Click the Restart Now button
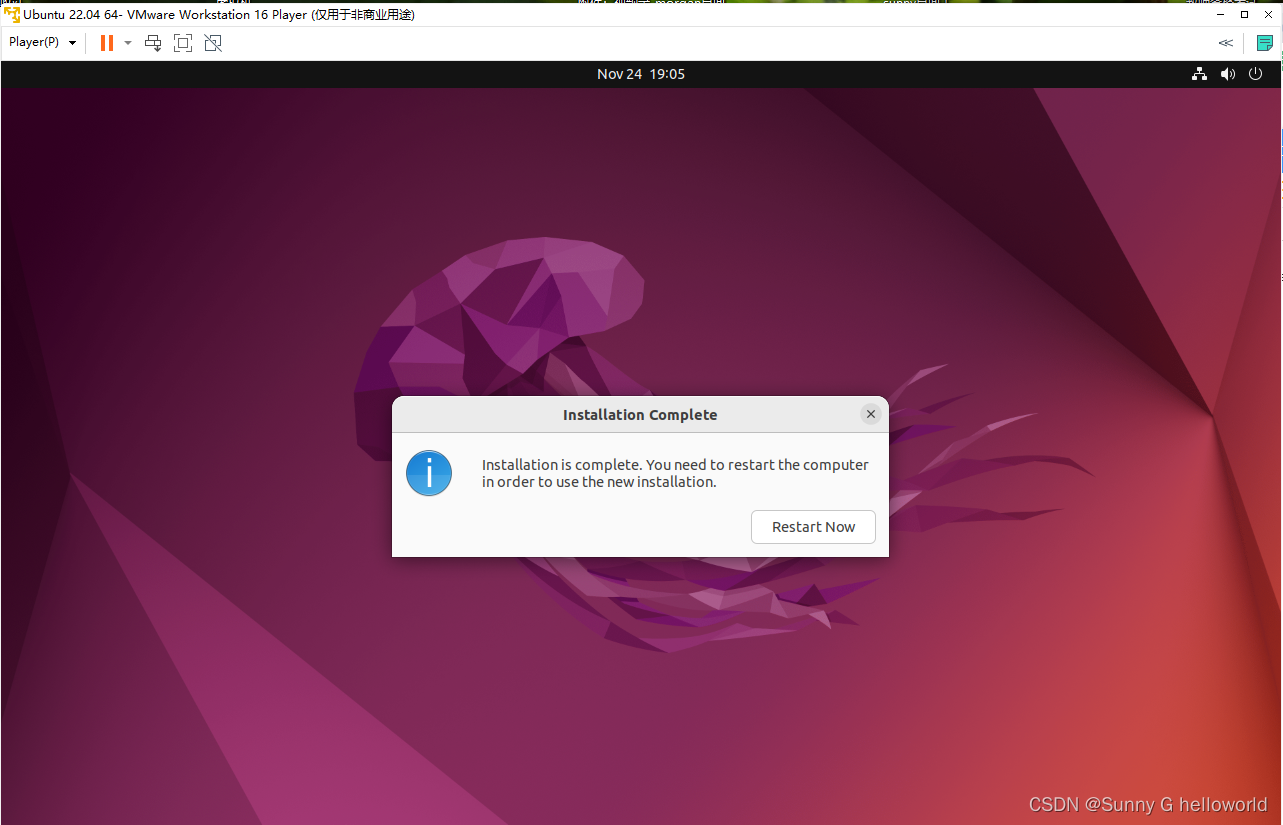 coord(813,527)
